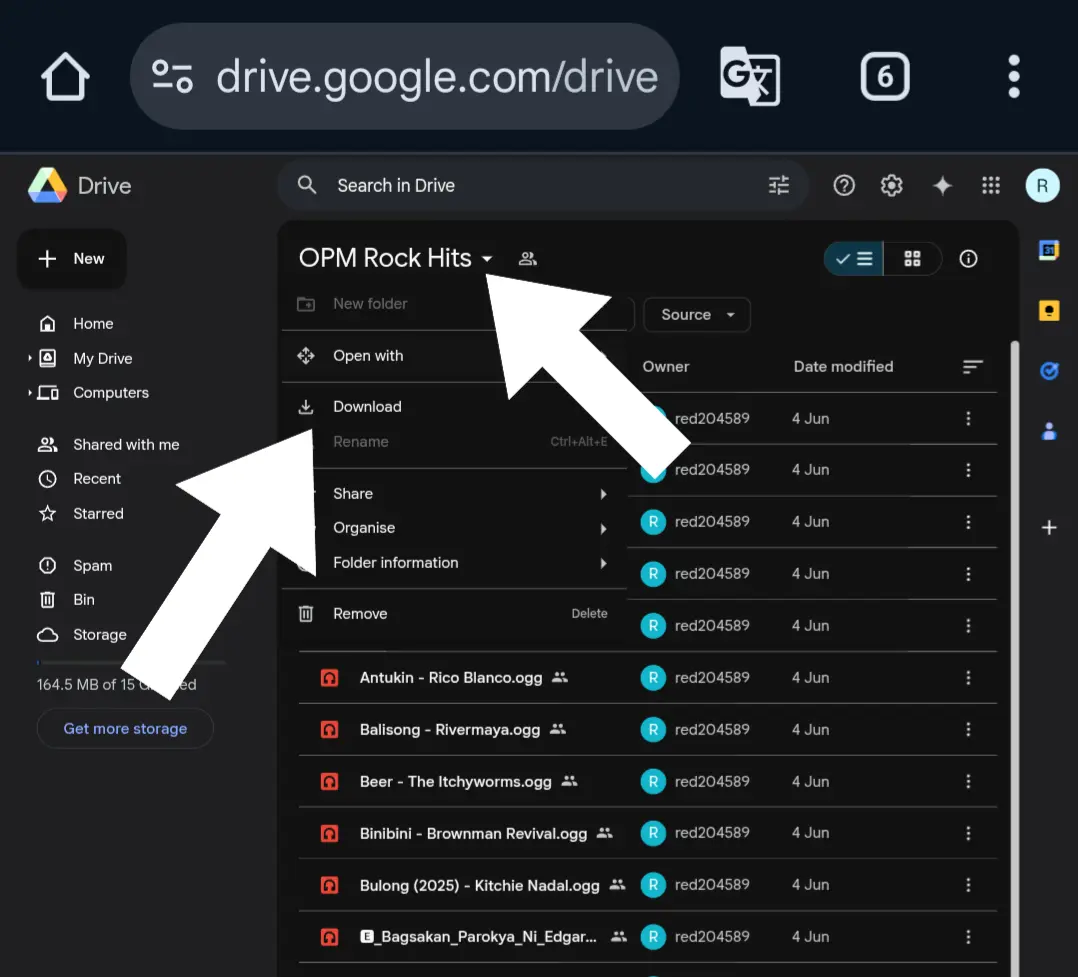Click the Google Drive logo
This screenshot has width=1078, height=977.
pyautogui.click(x=47, y=185)
